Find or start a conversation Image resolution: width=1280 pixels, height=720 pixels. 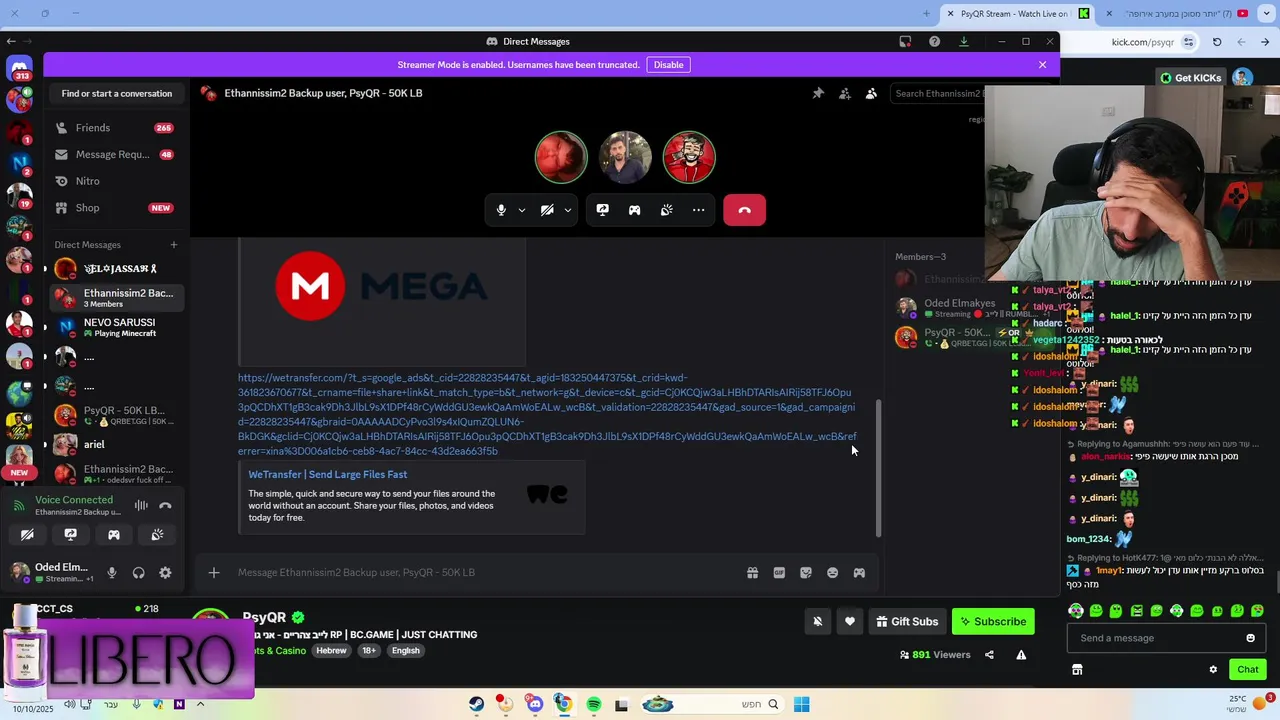[117, 93]
